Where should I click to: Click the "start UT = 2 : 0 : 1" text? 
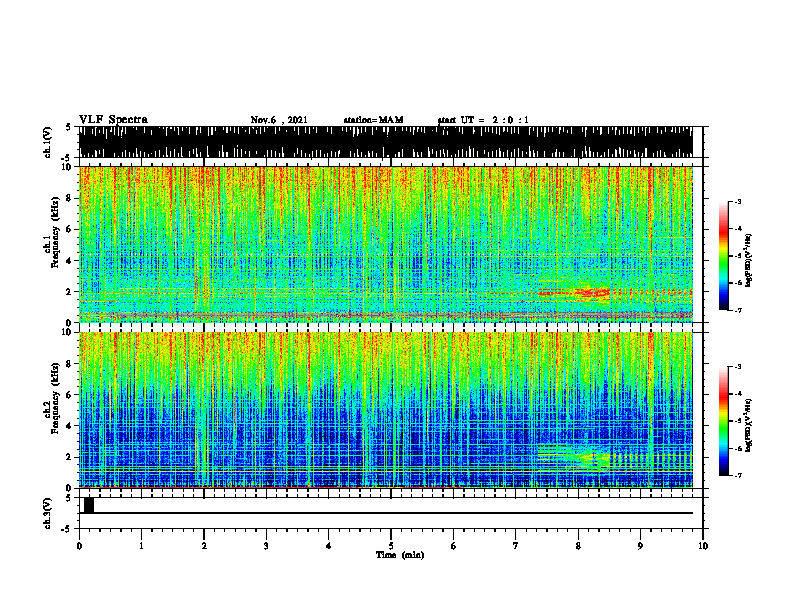[x=483, y=120]
